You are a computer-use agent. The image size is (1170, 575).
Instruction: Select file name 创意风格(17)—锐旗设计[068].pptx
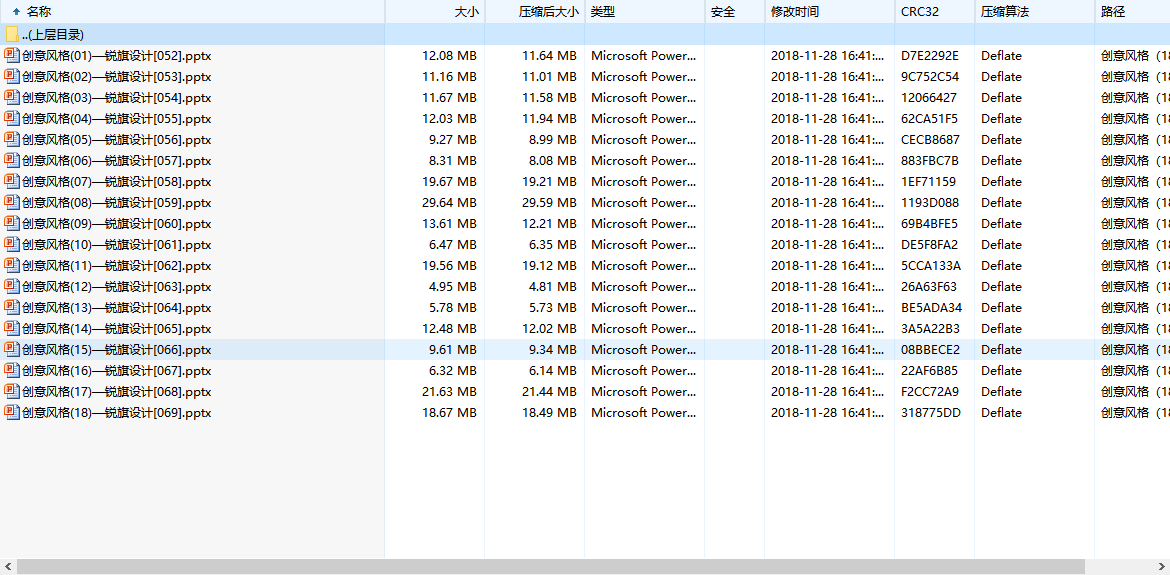click(x=116, y=391)
